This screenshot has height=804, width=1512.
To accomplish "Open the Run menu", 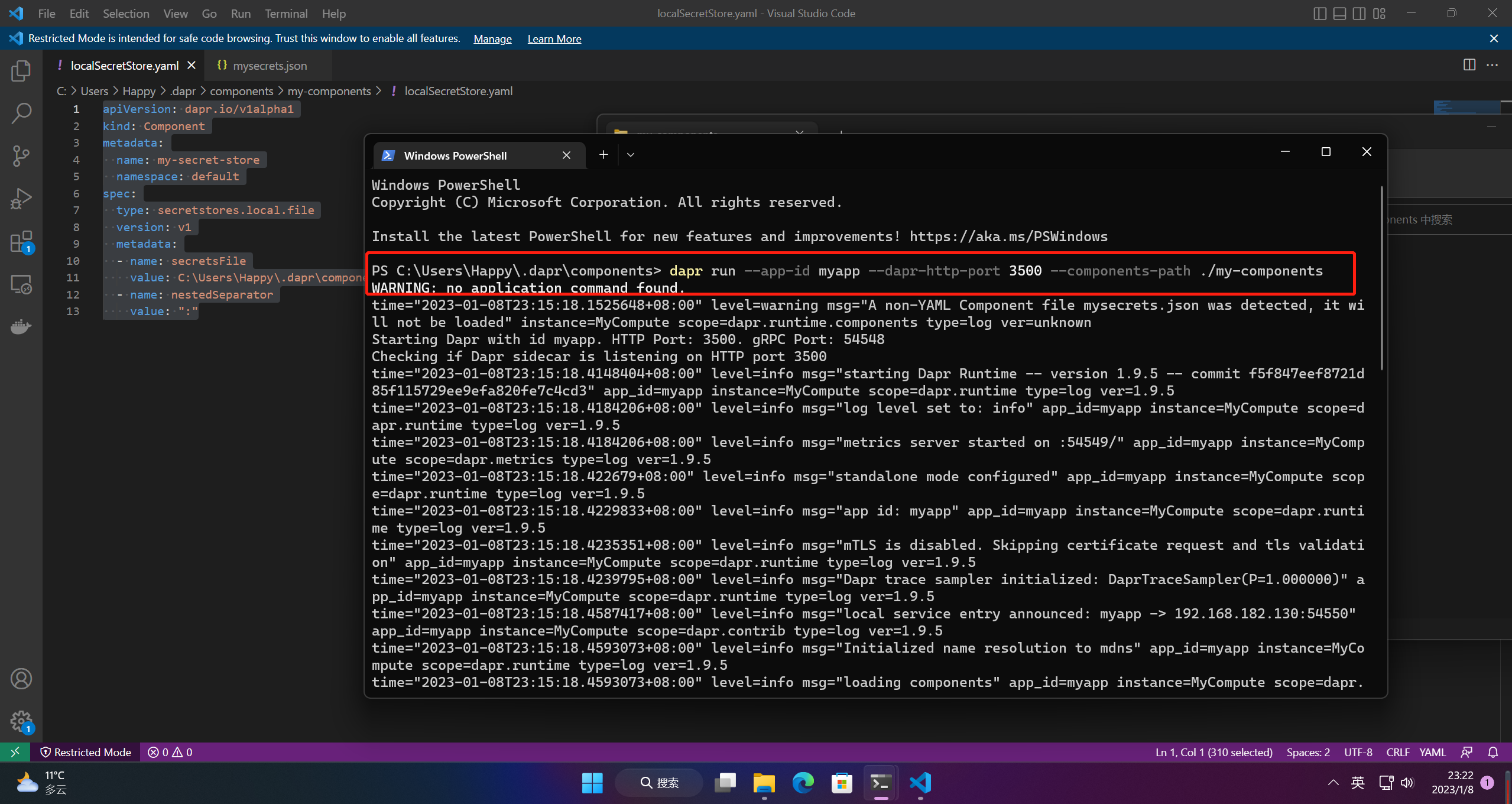I will coord(241,14).
